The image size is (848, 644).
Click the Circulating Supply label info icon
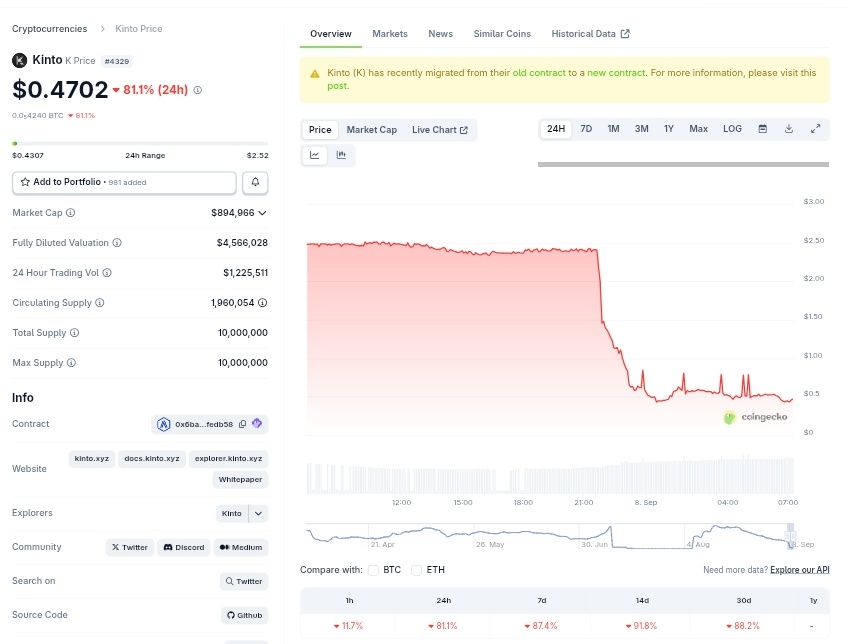click(x=100, y=303)
